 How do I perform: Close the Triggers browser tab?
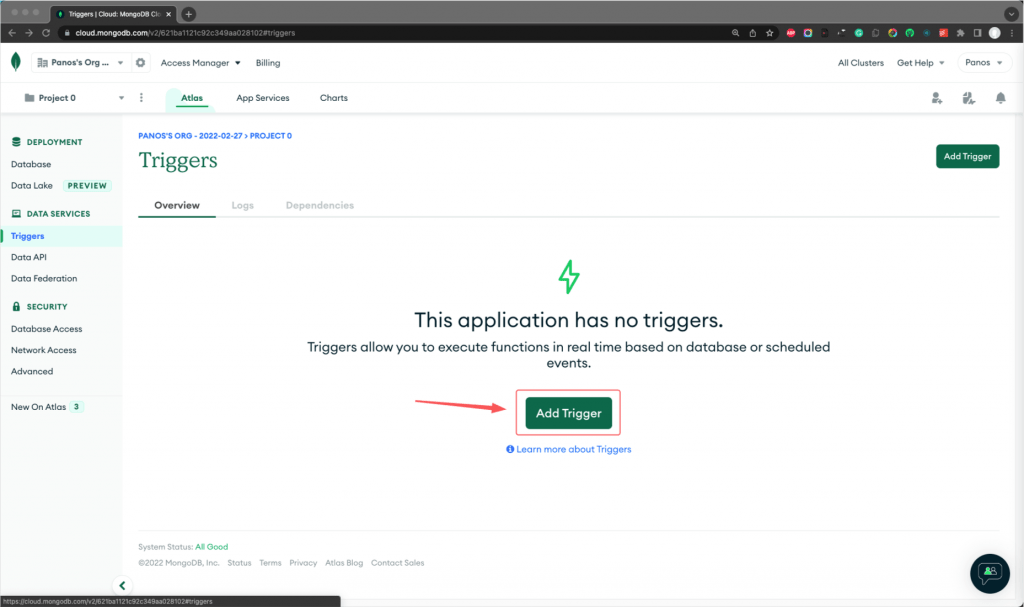pos(168,14)
